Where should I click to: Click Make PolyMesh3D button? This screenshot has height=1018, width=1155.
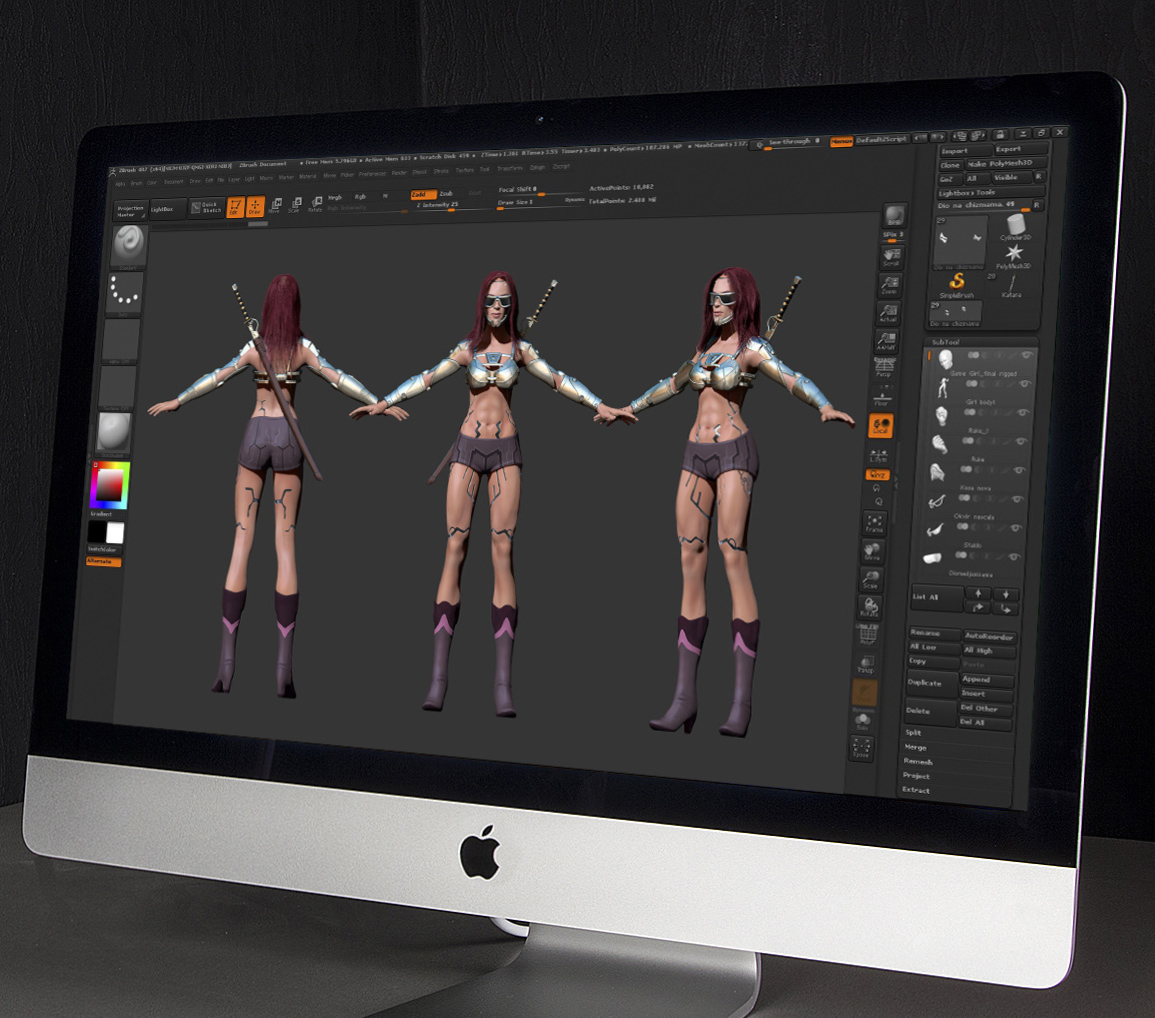pos(1005,164)
